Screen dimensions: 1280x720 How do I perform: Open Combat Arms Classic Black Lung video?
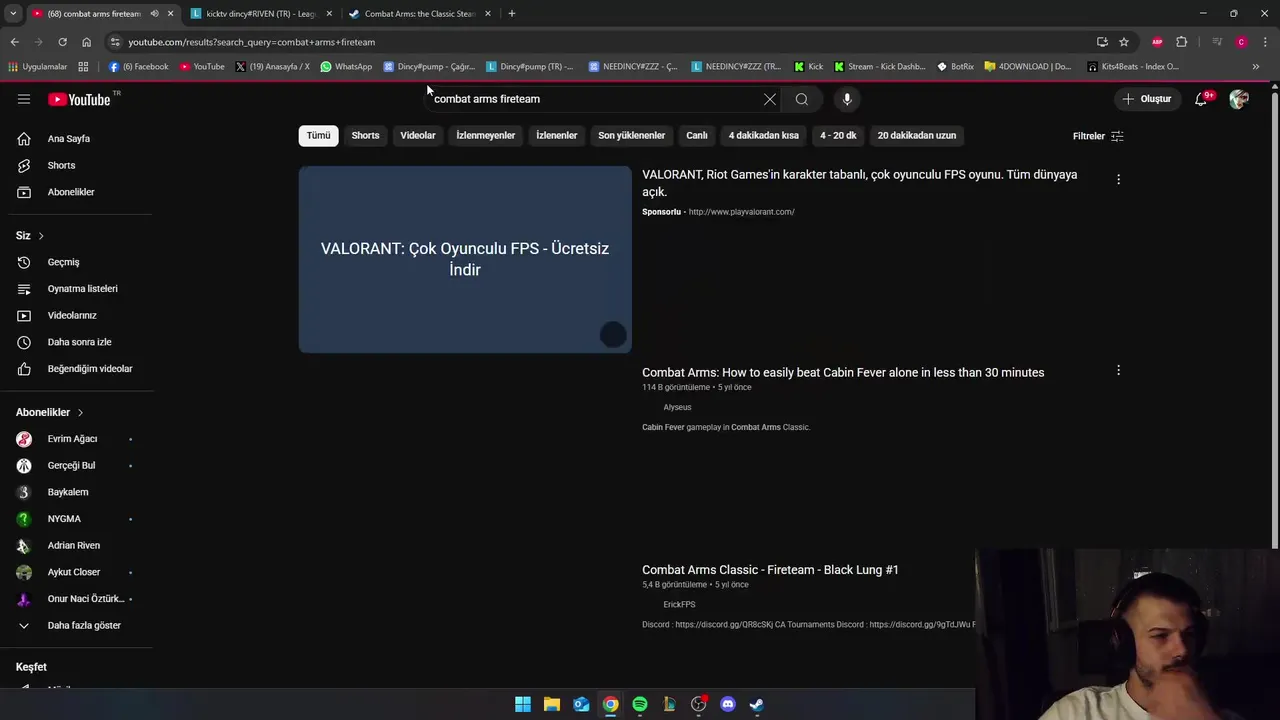(770, 570)
